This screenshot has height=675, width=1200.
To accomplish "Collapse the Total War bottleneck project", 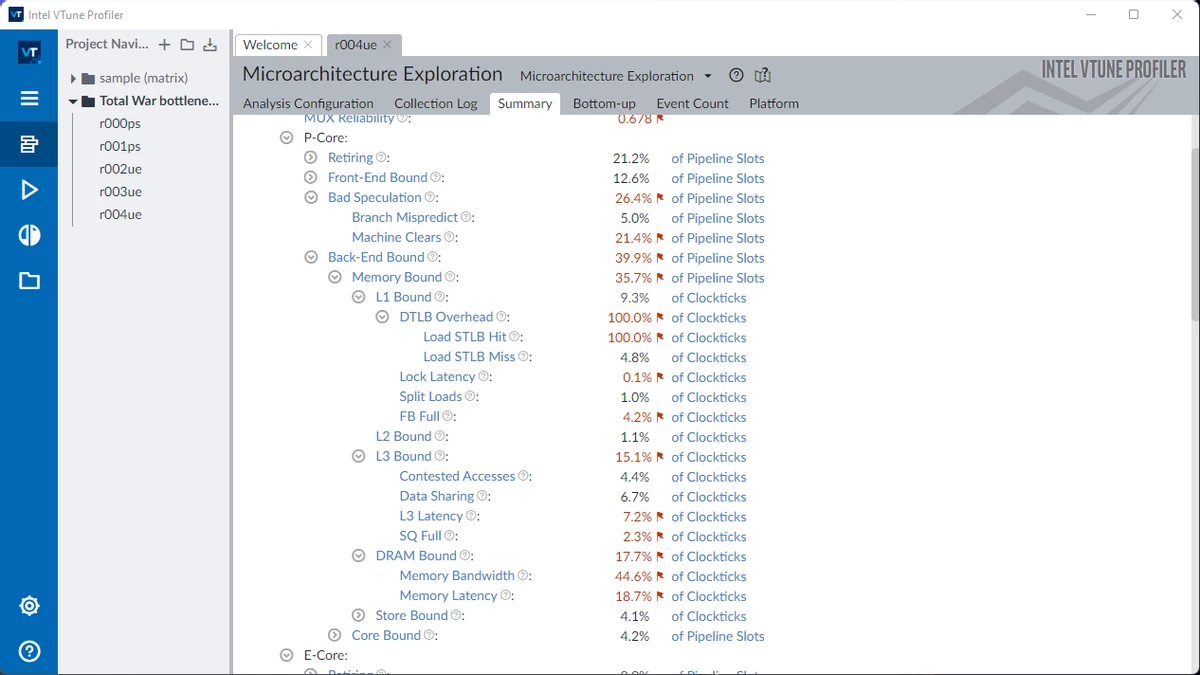I will [x=73, y=101].
